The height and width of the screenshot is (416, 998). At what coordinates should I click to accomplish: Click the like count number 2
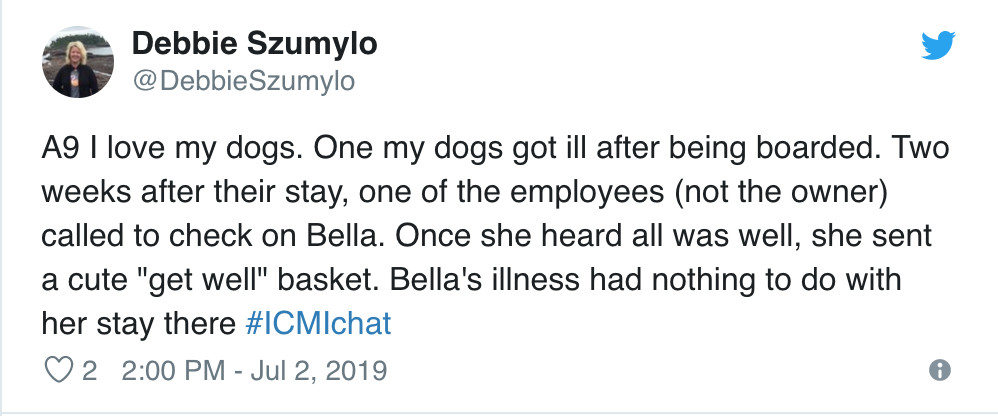(90, 371)
